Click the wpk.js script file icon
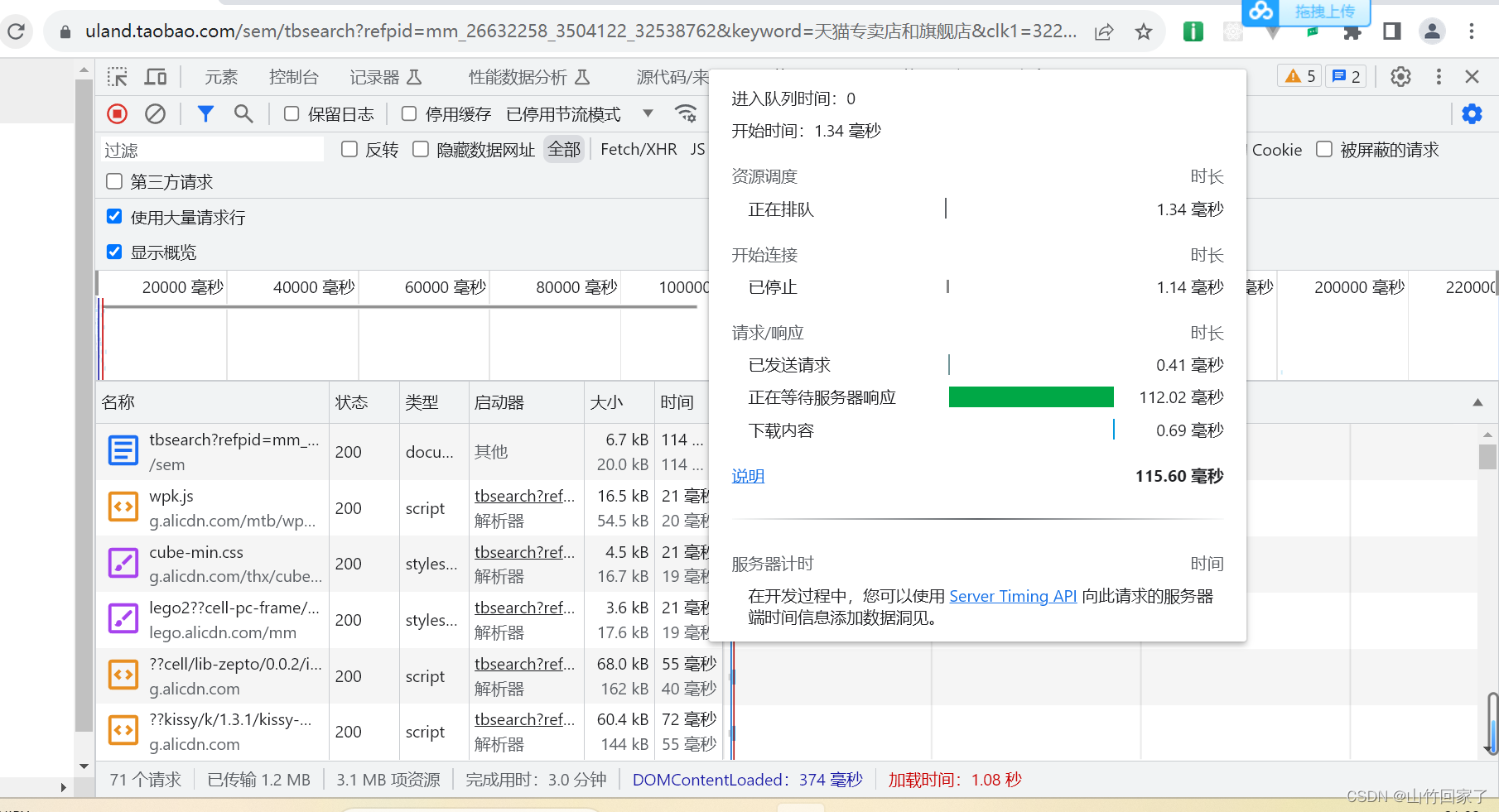The image size is (1499, 812). click(123, 507)
